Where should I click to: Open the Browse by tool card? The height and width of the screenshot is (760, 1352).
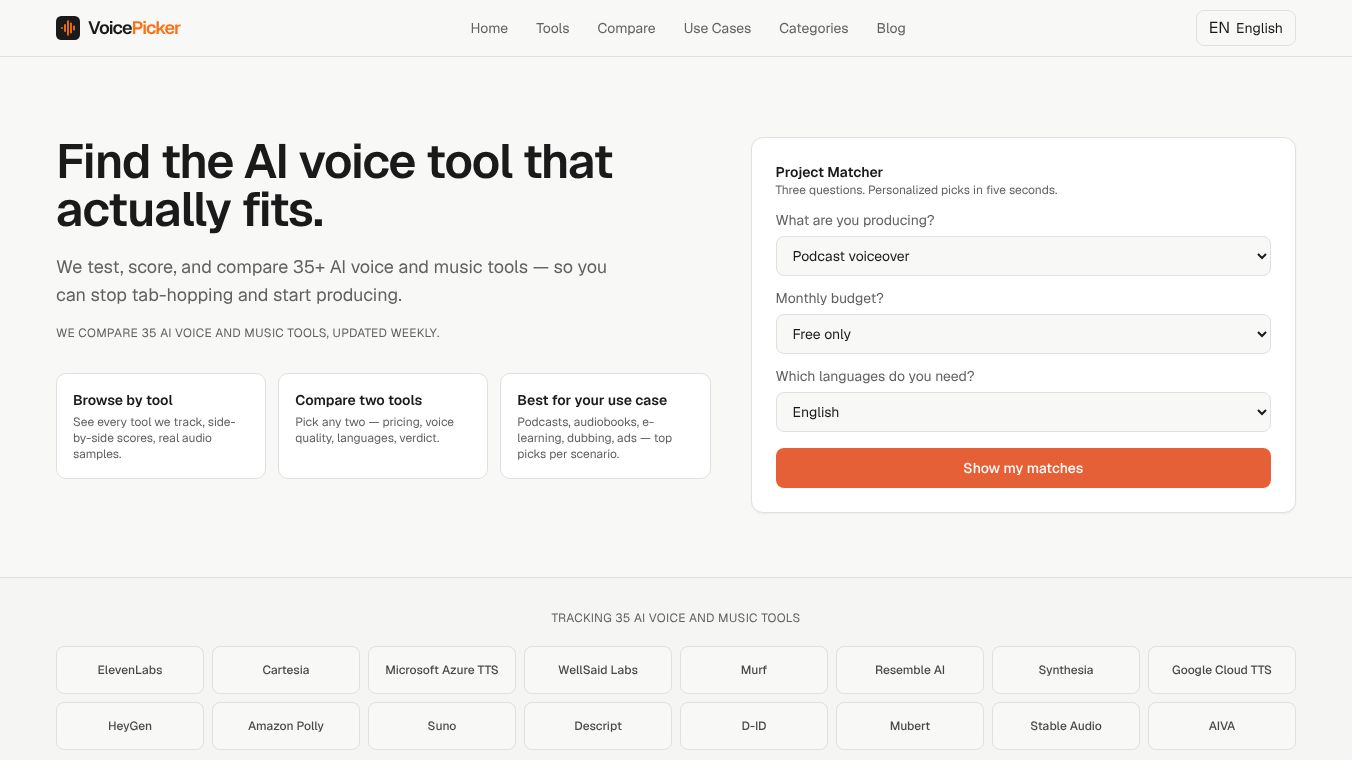(x=161, y=426)
